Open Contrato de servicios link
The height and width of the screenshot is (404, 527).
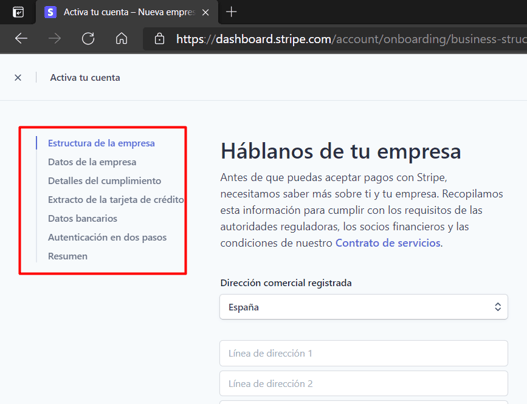click(x=389, y=243)
